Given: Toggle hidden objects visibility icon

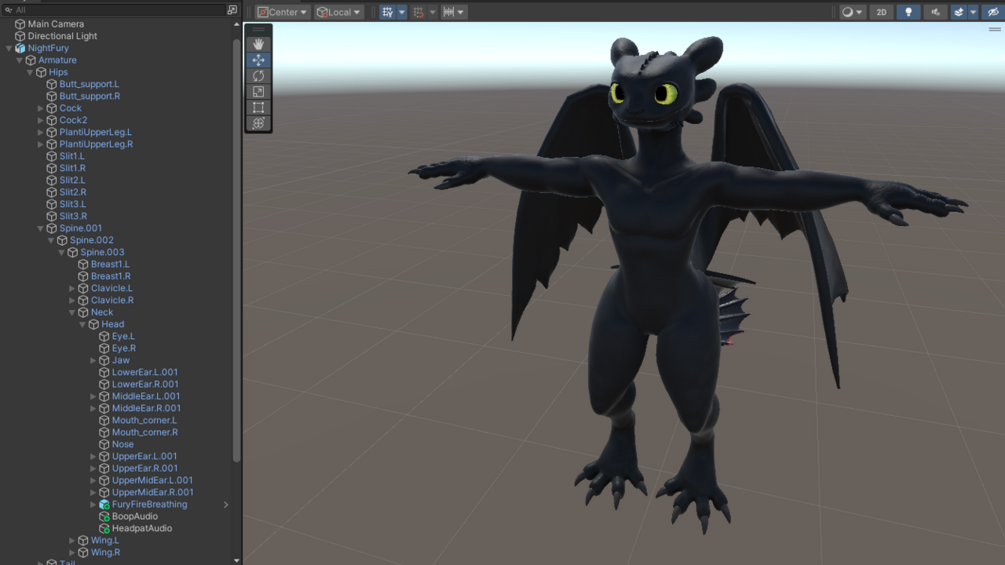Looking at the screenshot, I should pyautogui.click(x=993, y=12).
